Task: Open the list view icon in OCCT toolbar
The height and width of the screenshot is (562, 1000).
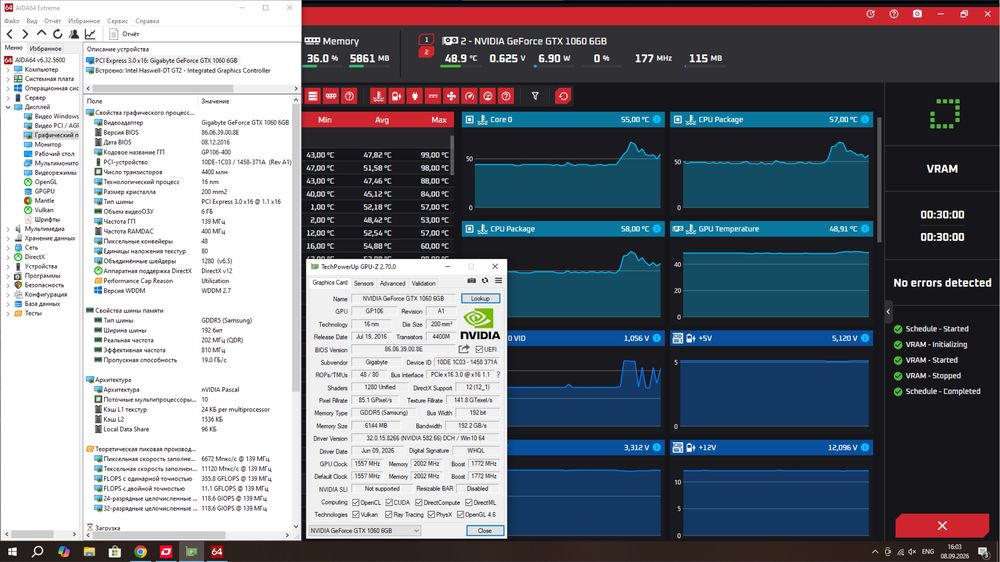Action: pos(312,96)
